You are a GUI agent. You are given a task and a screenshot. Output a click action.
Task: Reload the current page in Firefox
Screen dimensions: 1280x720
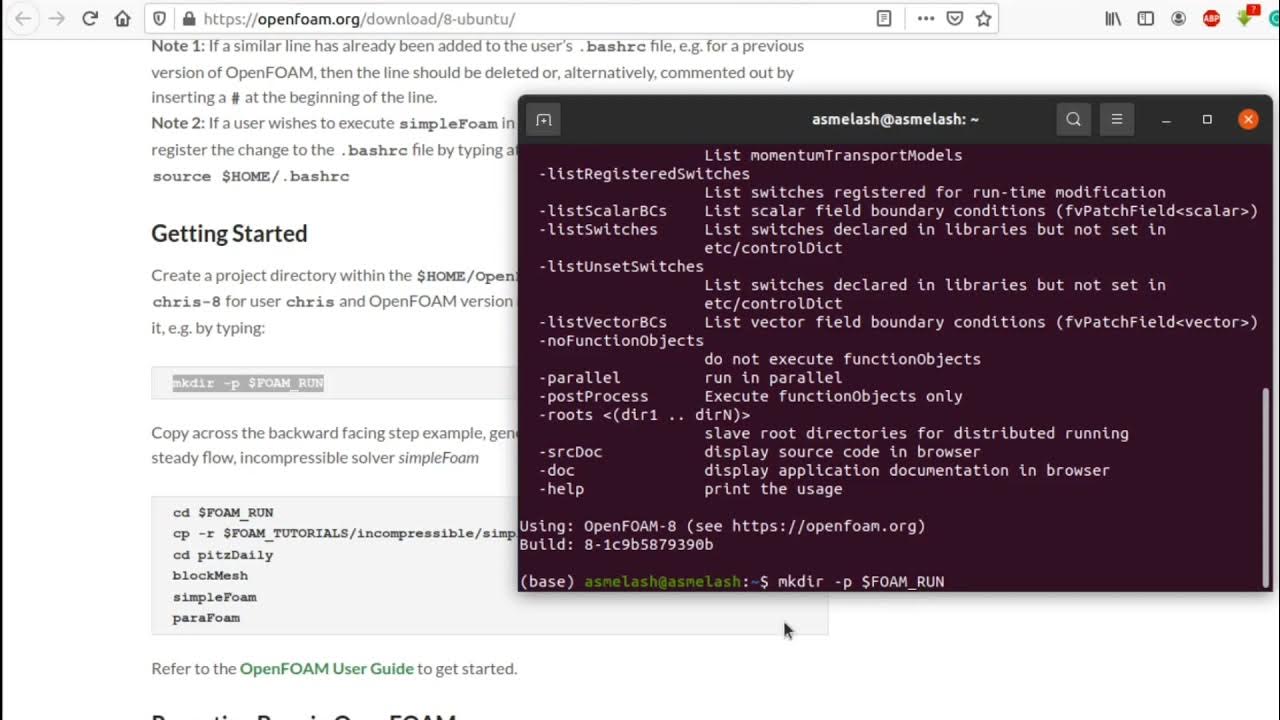89,18
